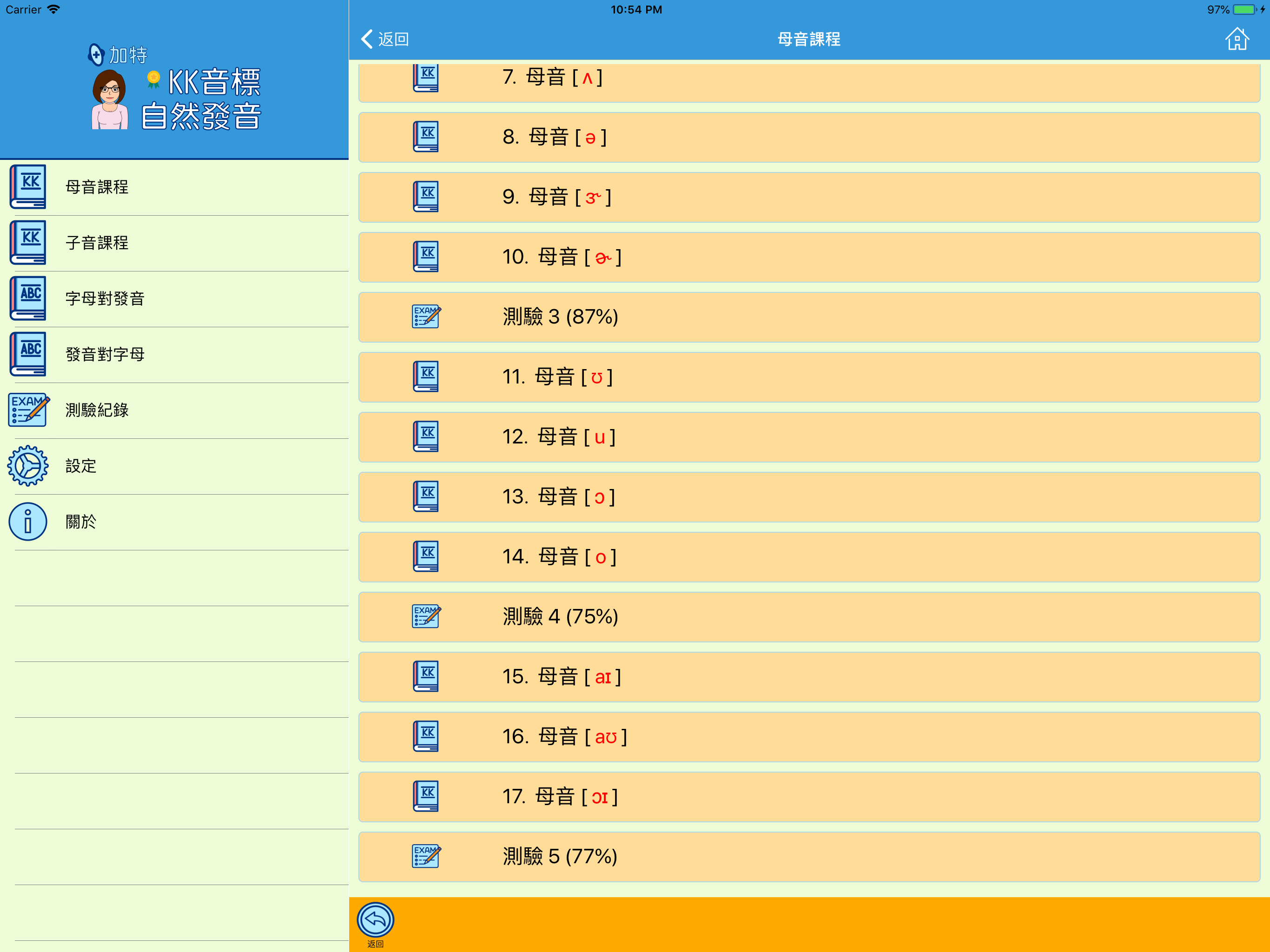Open lesson 9. 母音 [ɝ]
The height and width of the screenshot is (952, 1270).
(809, 197)
